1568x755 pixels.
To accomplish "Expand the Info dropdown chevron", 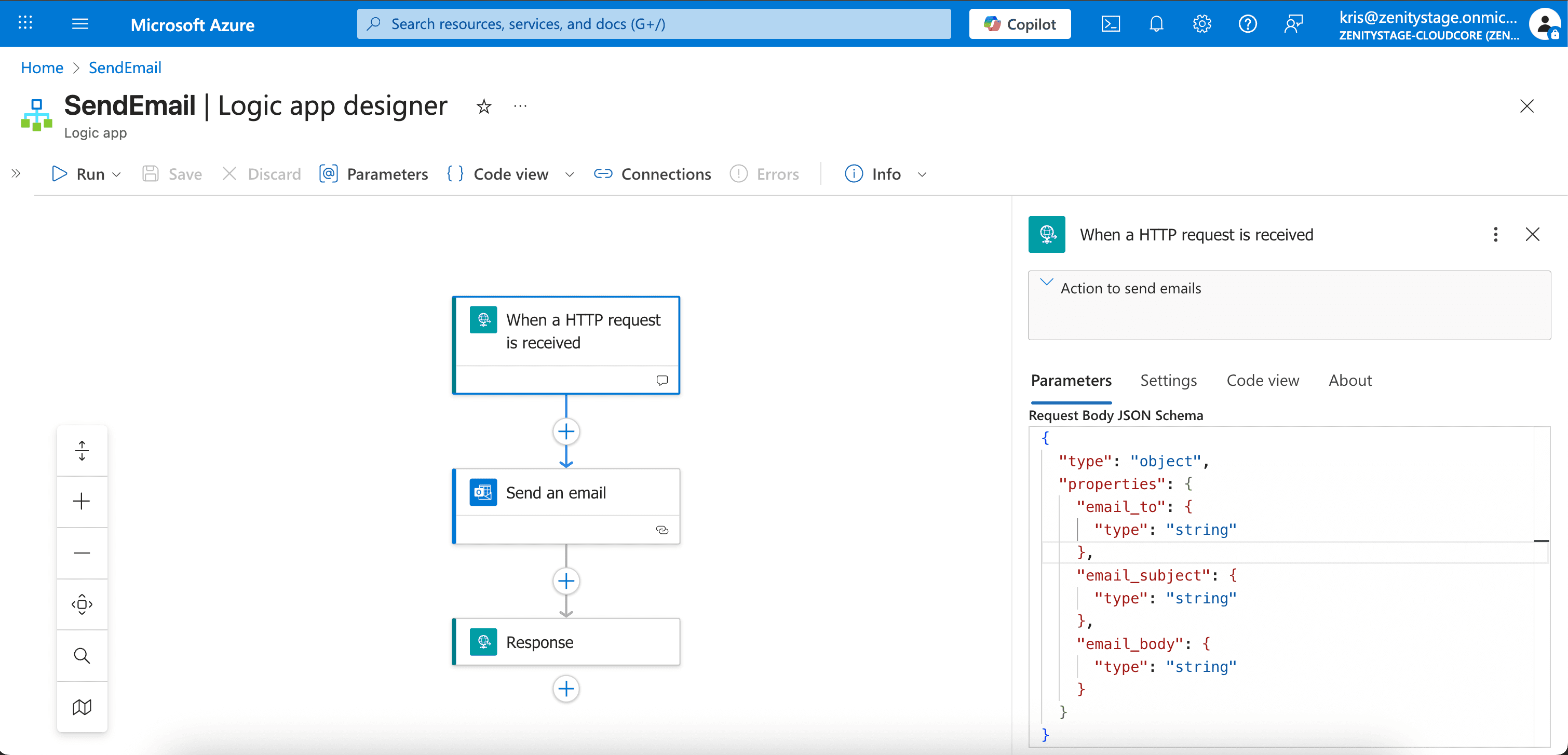I will pos(922,174).
